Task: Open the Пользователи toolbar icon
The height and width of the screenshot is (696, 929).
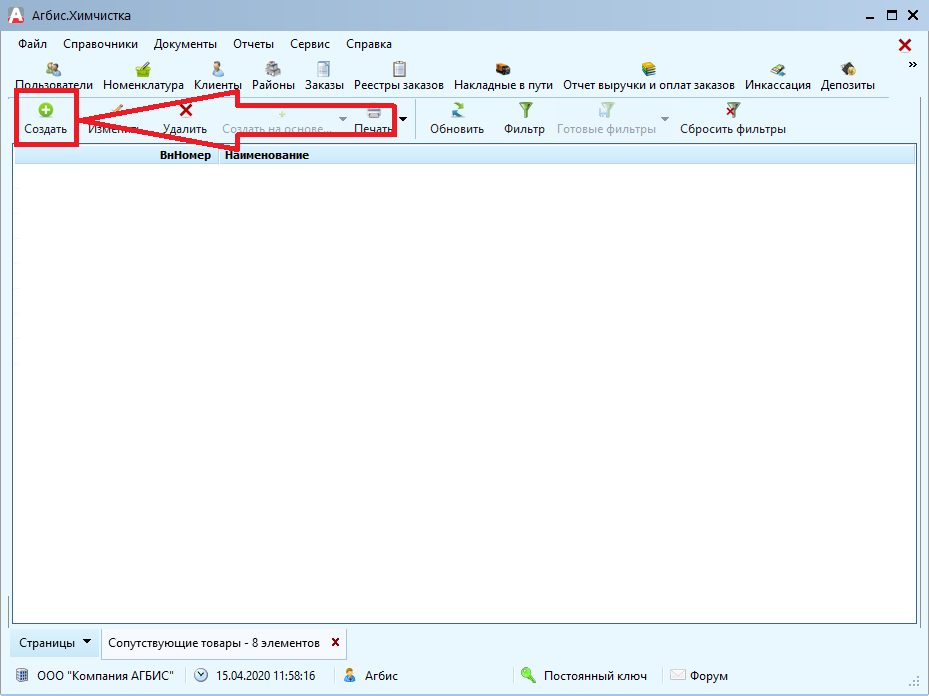Action: point(54,76)
